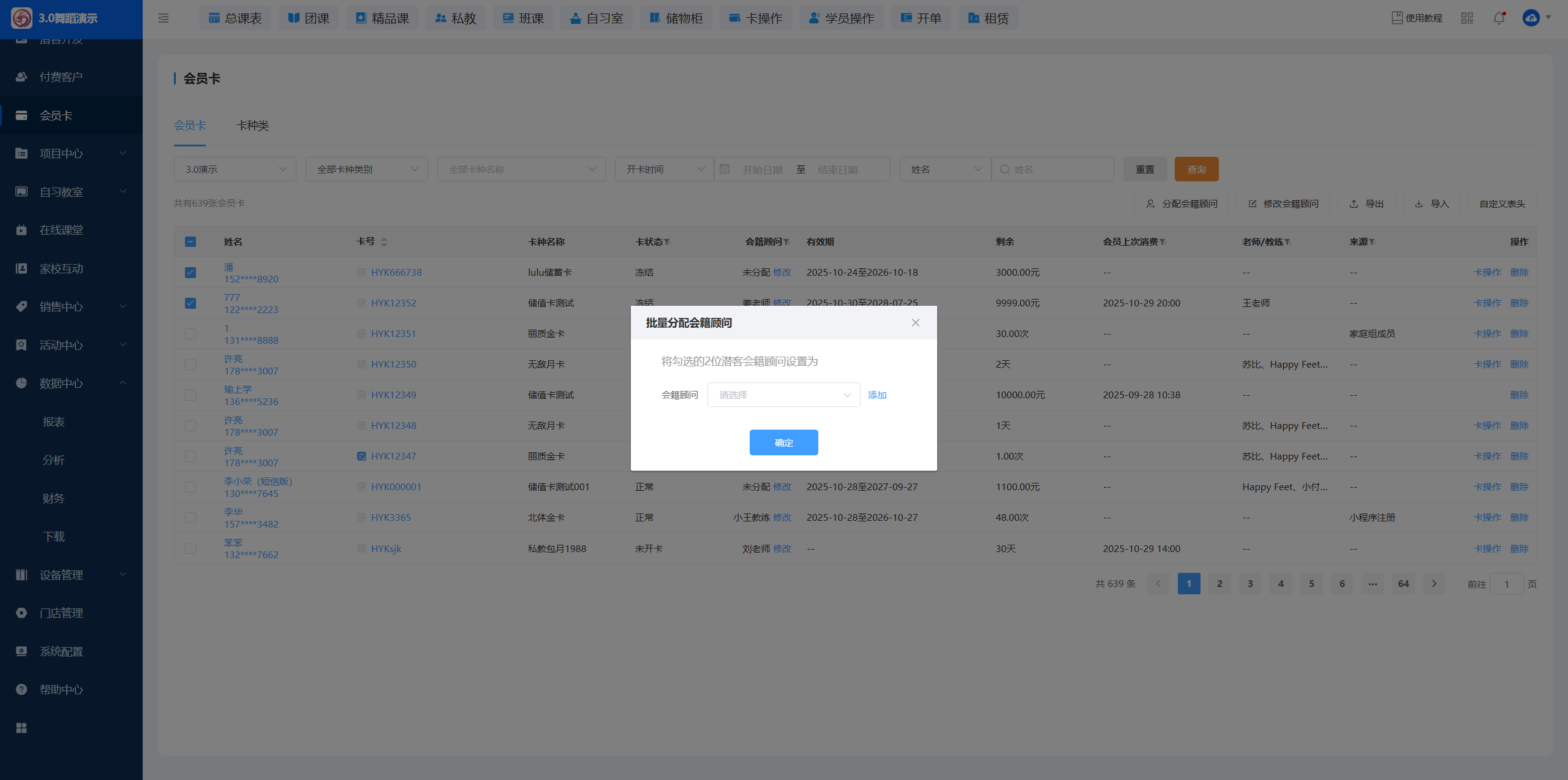Open the 全部卡种类别 dropdown
Screen dimensions: 1568x780
click(x=366, y=170)
